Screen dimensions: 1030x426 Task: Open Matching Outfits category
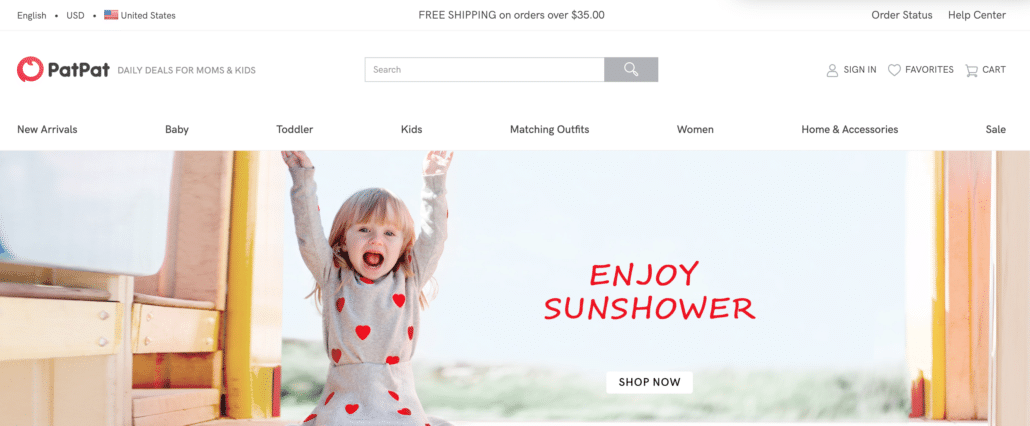tap(549, 129)
